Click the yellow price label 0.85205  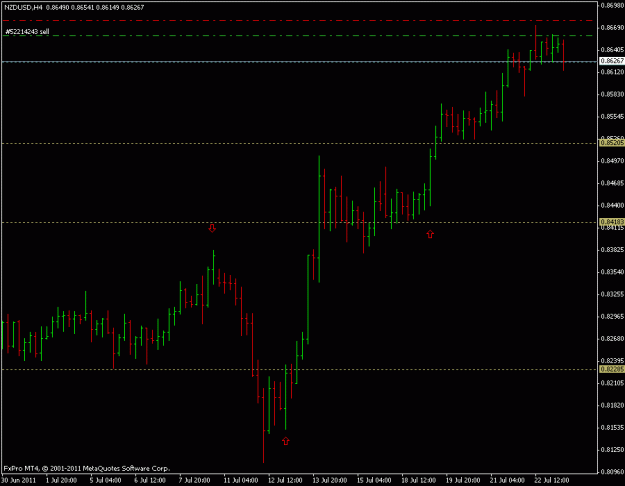click(x=612, y=143)
